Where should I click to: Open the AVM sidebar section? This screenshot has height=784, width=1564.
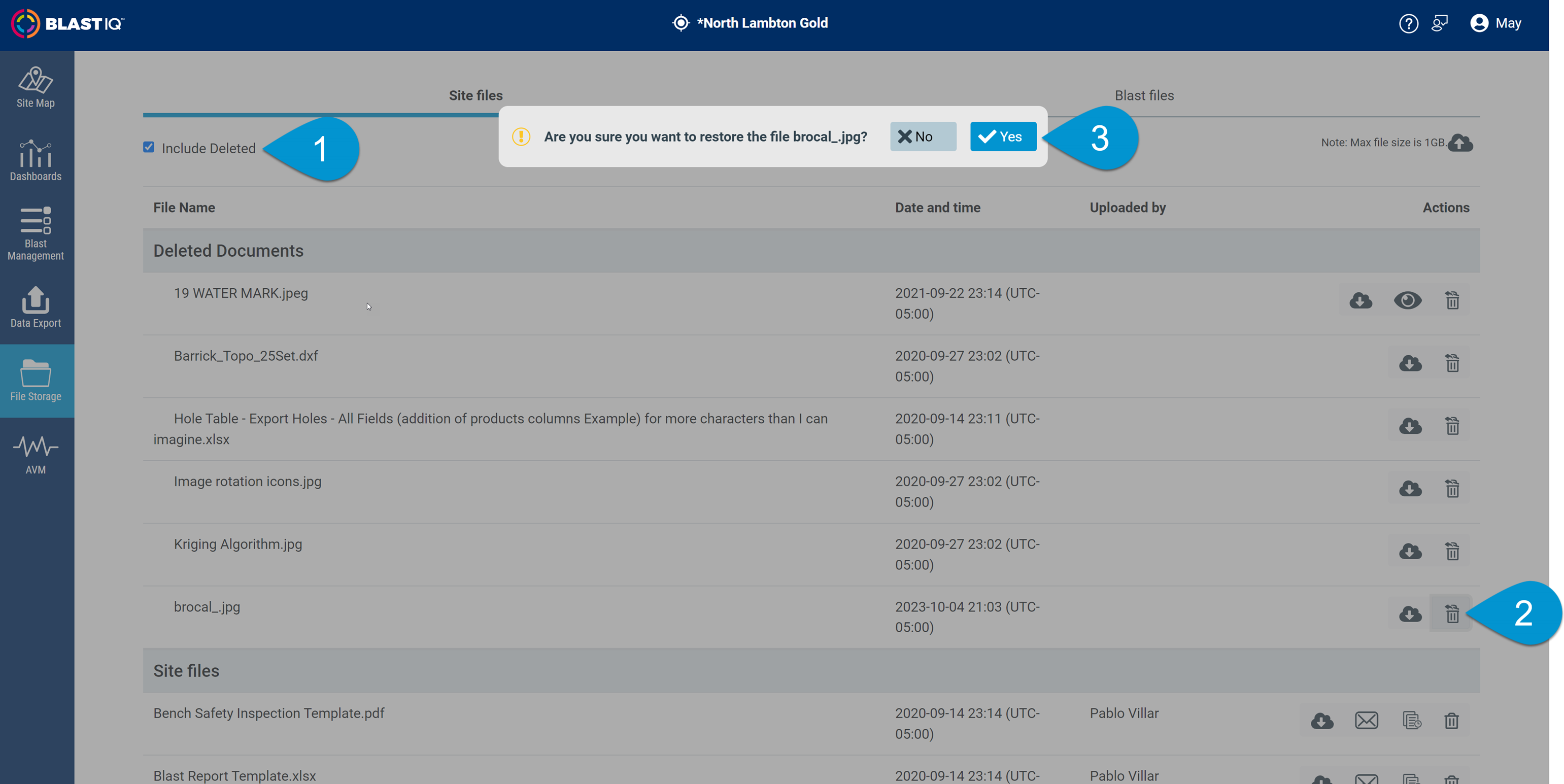click(x=36, y=455)
